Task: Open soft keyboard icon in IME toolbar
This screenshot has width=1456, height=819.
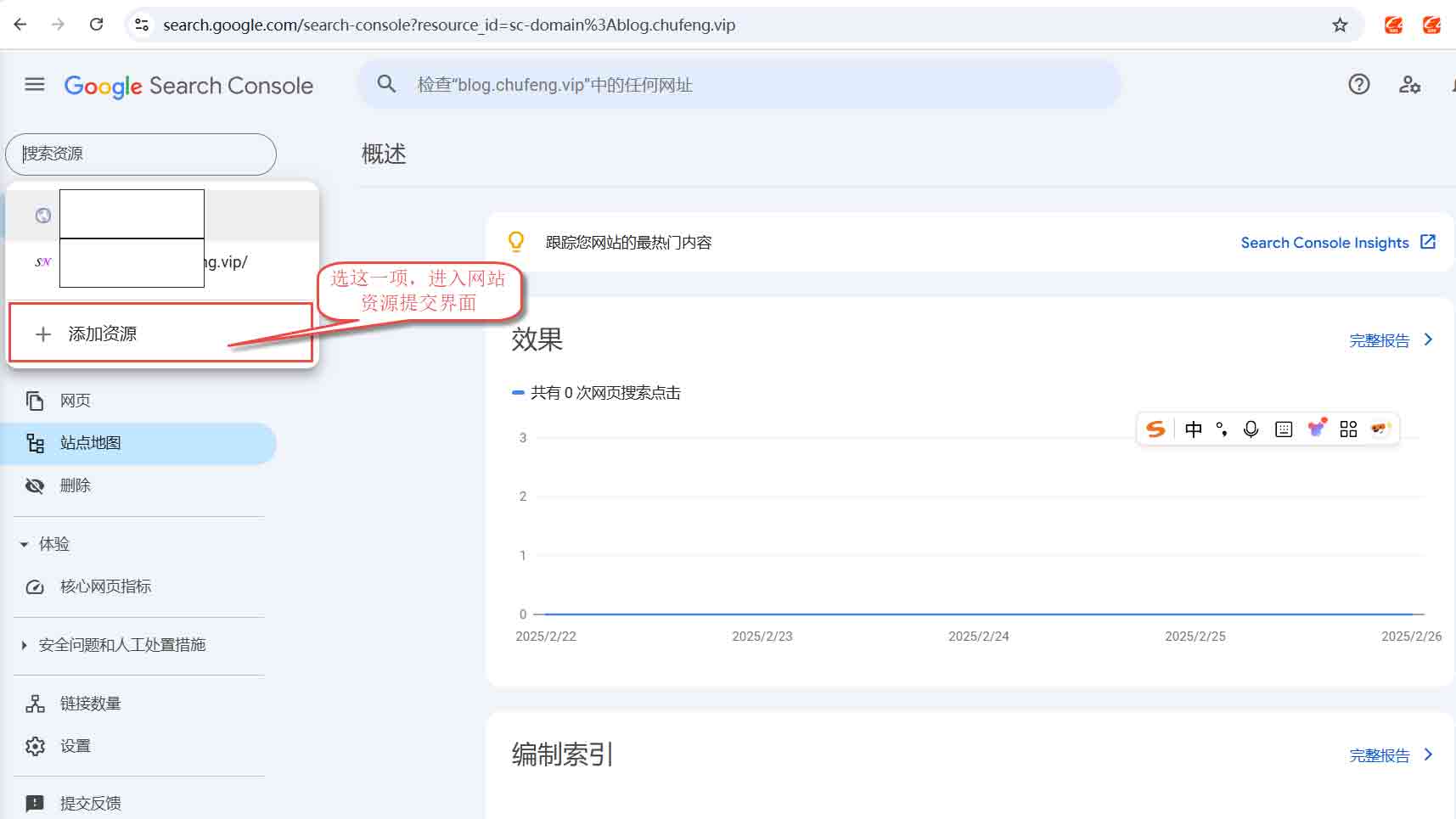Action: click(1284, 429)
